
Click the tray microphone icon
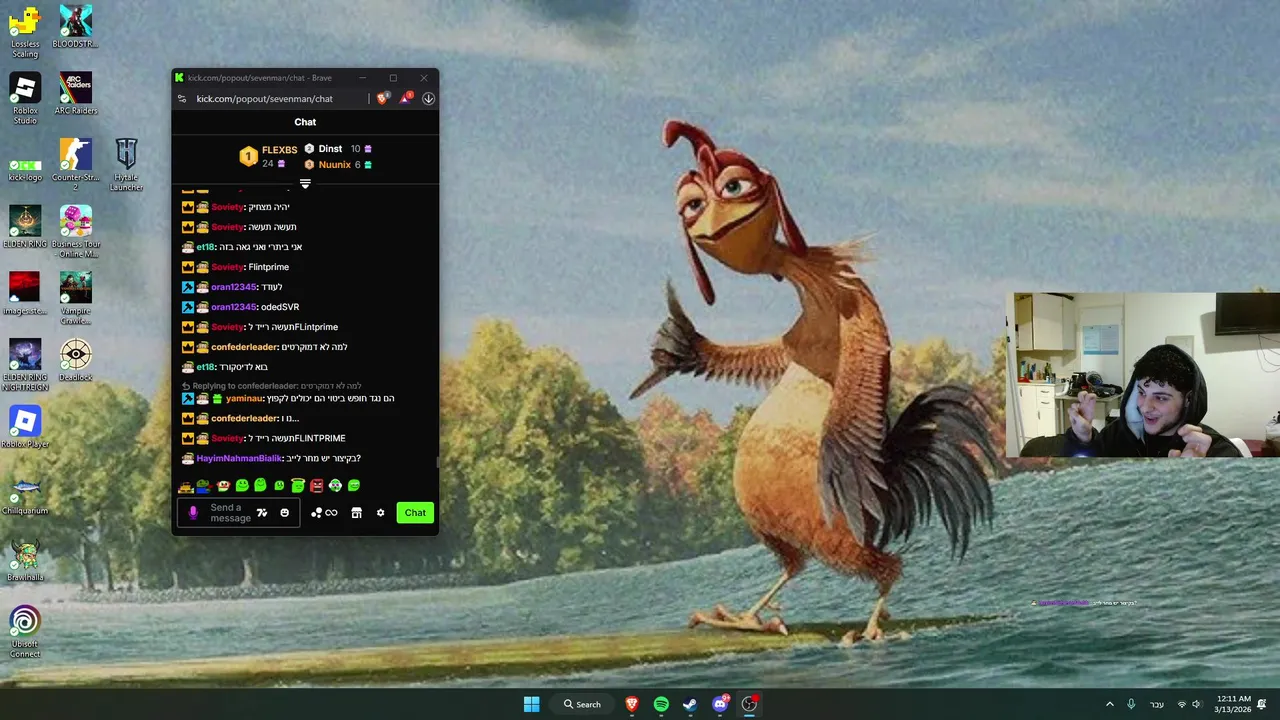(x=1131, y=704)
